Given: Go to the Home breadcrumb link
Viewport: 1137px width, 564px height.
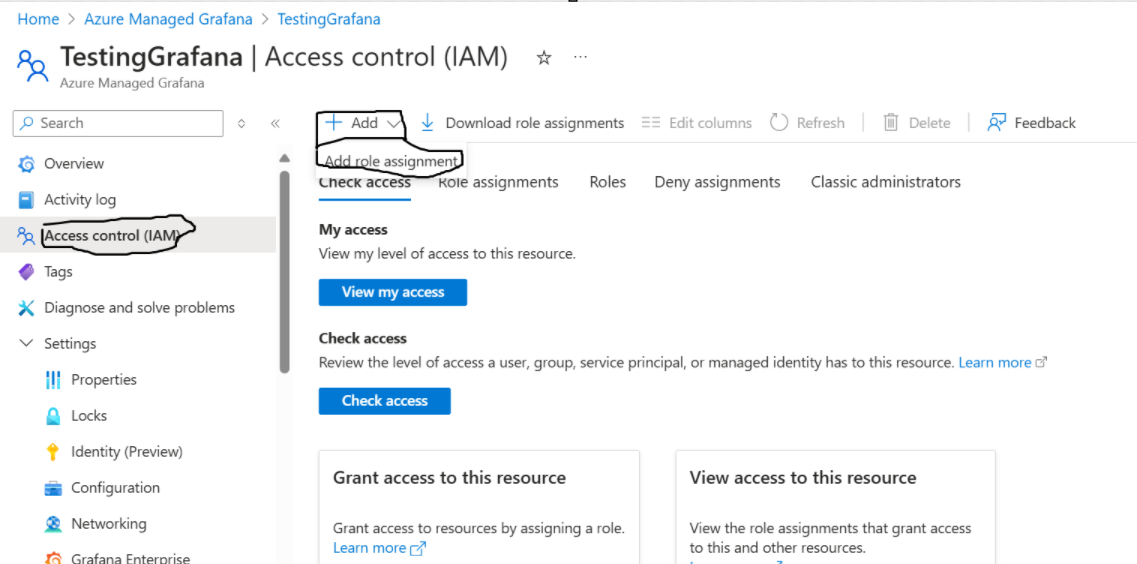Looking at the screenshot, I should tap(38, 20).
